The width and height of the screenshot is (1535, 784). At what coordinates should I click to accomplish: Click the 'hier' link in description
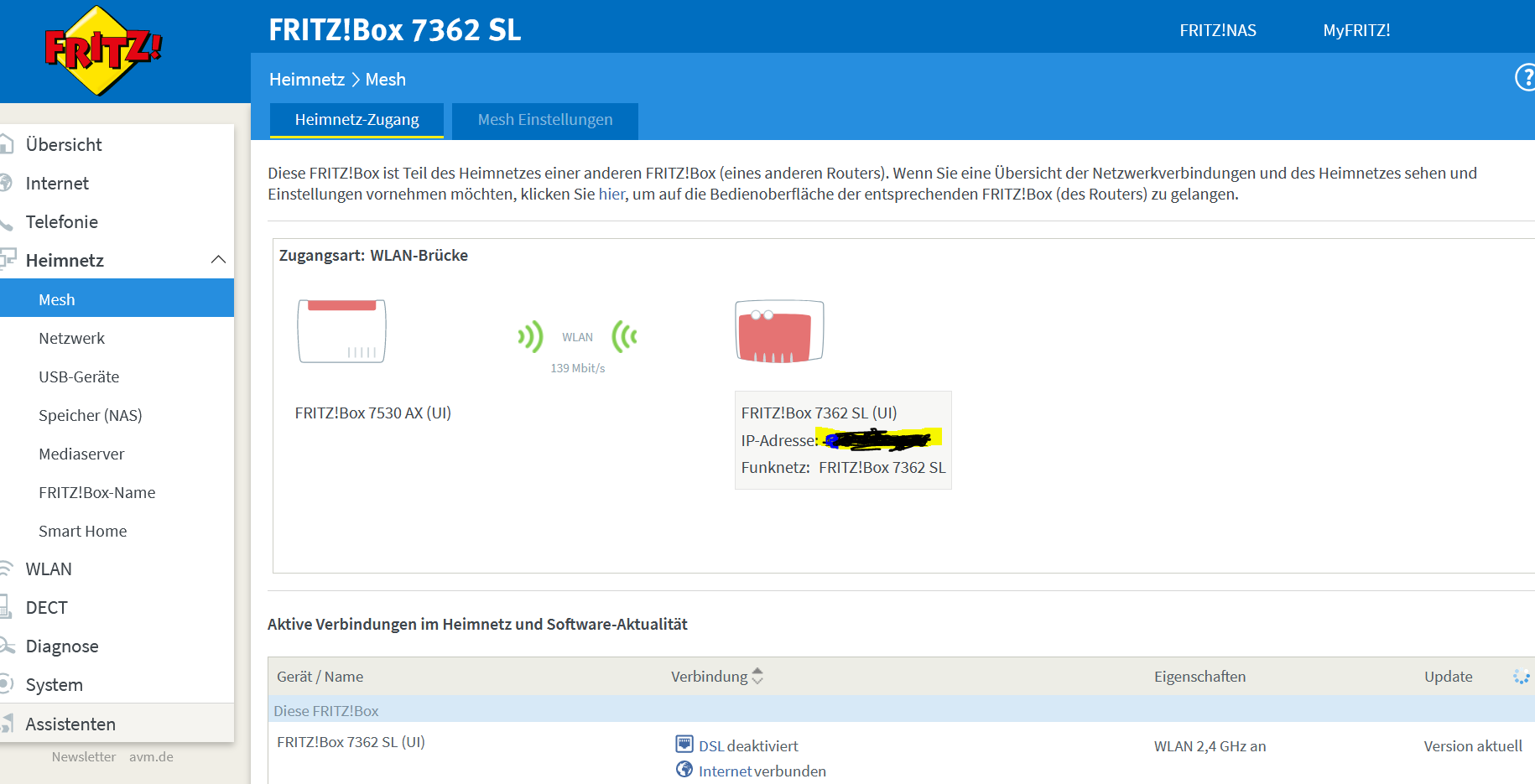tap(611, 194)
